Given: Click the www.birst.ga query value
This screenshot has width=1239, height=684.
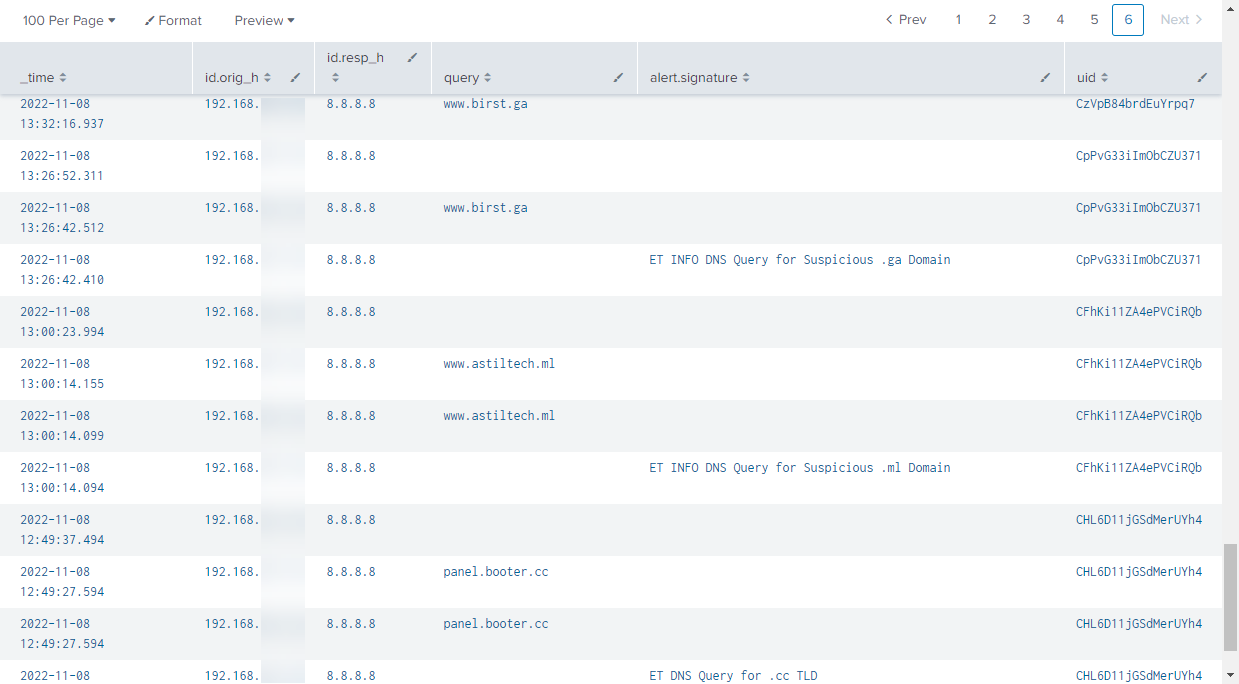Looking at the screenshot, I should click(x=485, y=104).
